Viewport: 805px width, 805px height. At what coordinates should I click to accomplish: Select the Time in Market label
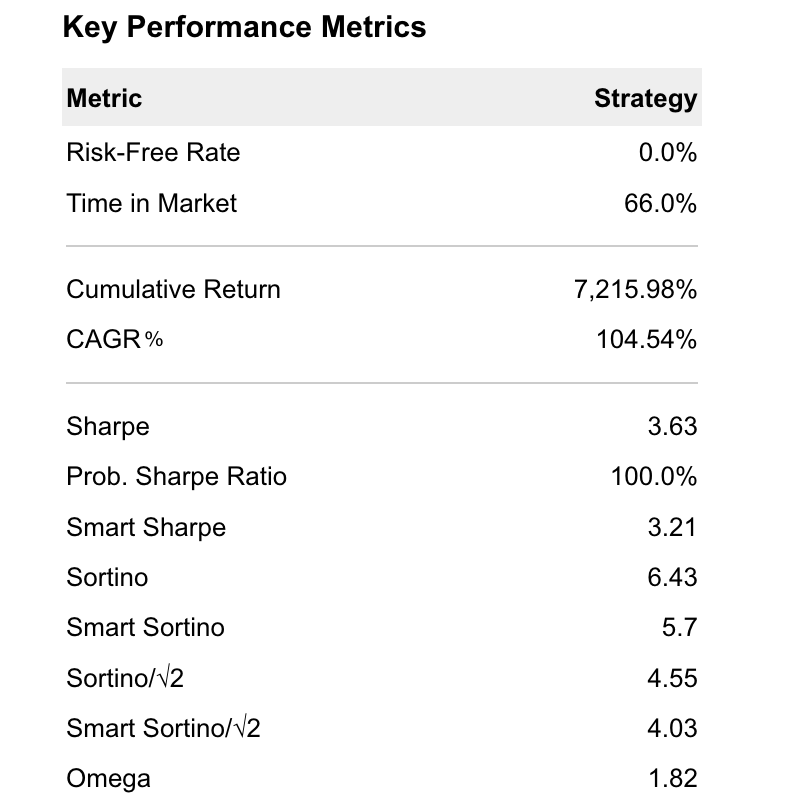coord(151,204)
